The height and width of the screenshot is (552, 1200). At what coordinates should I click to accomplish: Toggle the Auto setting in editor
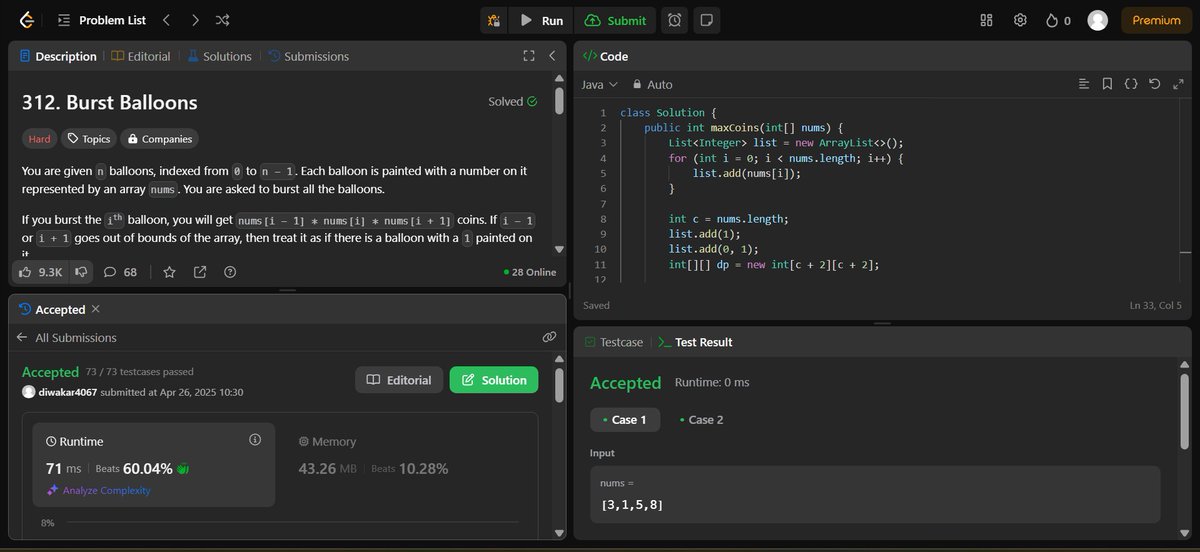pos(651,85)
